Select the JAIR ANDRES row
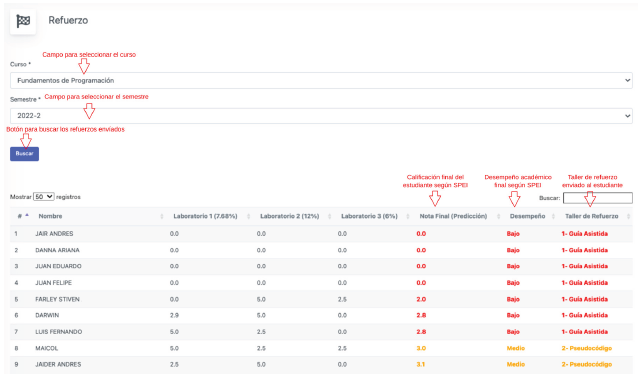This screenshot has width=638, height=379. pos(321,234)
